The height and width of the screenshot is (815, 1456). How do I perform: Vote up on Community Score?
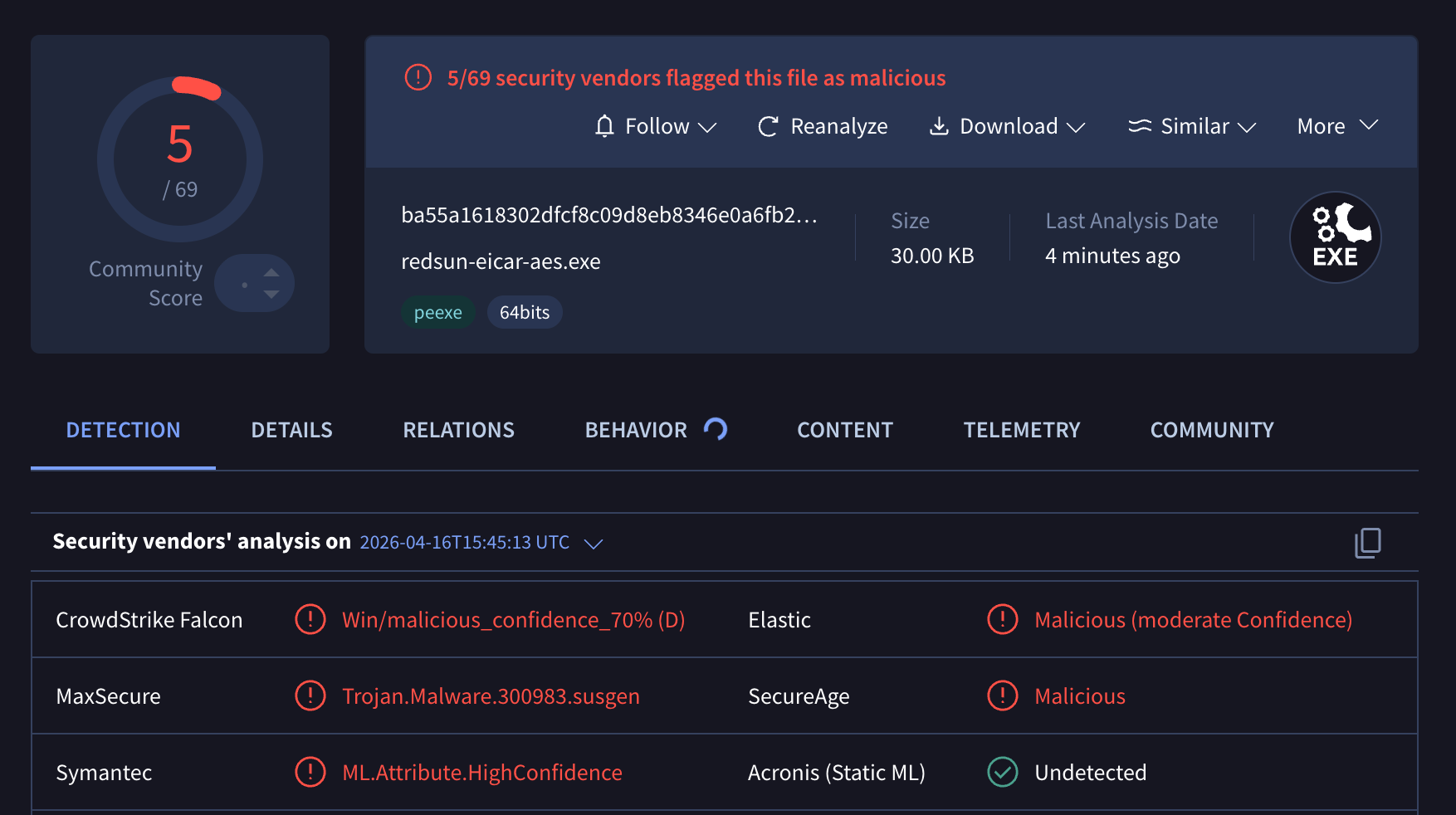click(271, 272)
